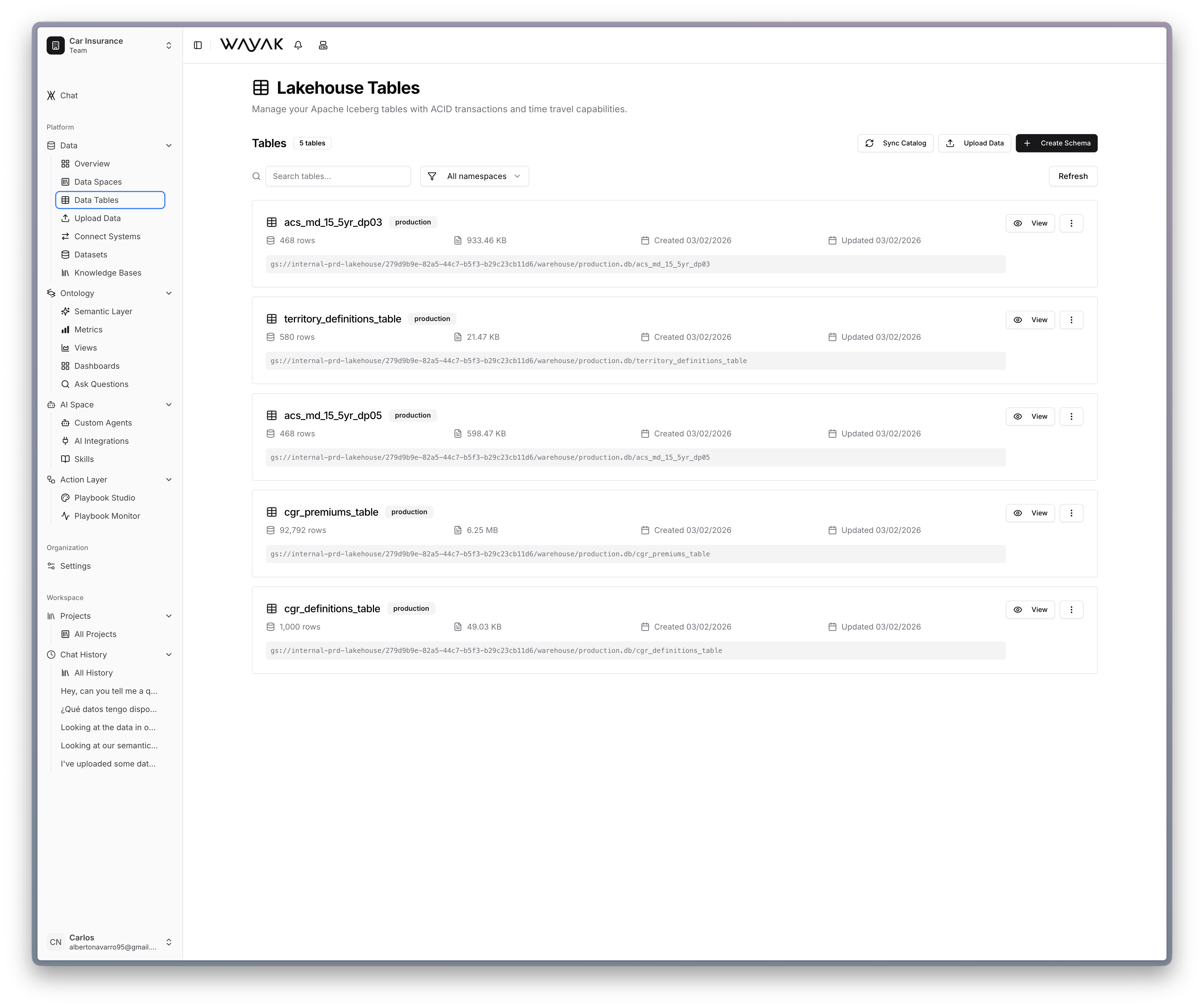This screenshot has width=1204, height=1008.
Task: Open the Metrics page
Action: tap(110, 330)
